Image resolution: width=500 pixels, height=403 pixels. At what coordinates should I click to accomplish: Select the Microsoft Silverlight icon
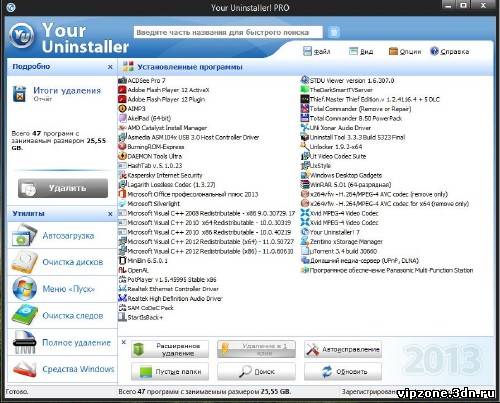pos(123,203)
